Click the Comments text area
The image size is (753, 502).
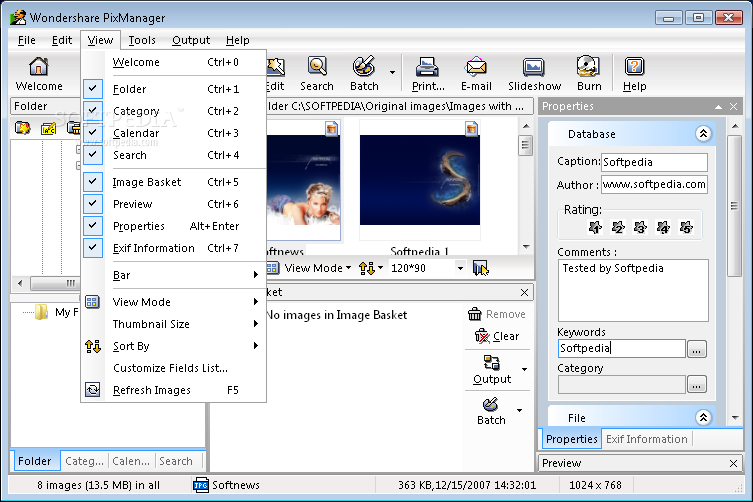tap(632, 290)
